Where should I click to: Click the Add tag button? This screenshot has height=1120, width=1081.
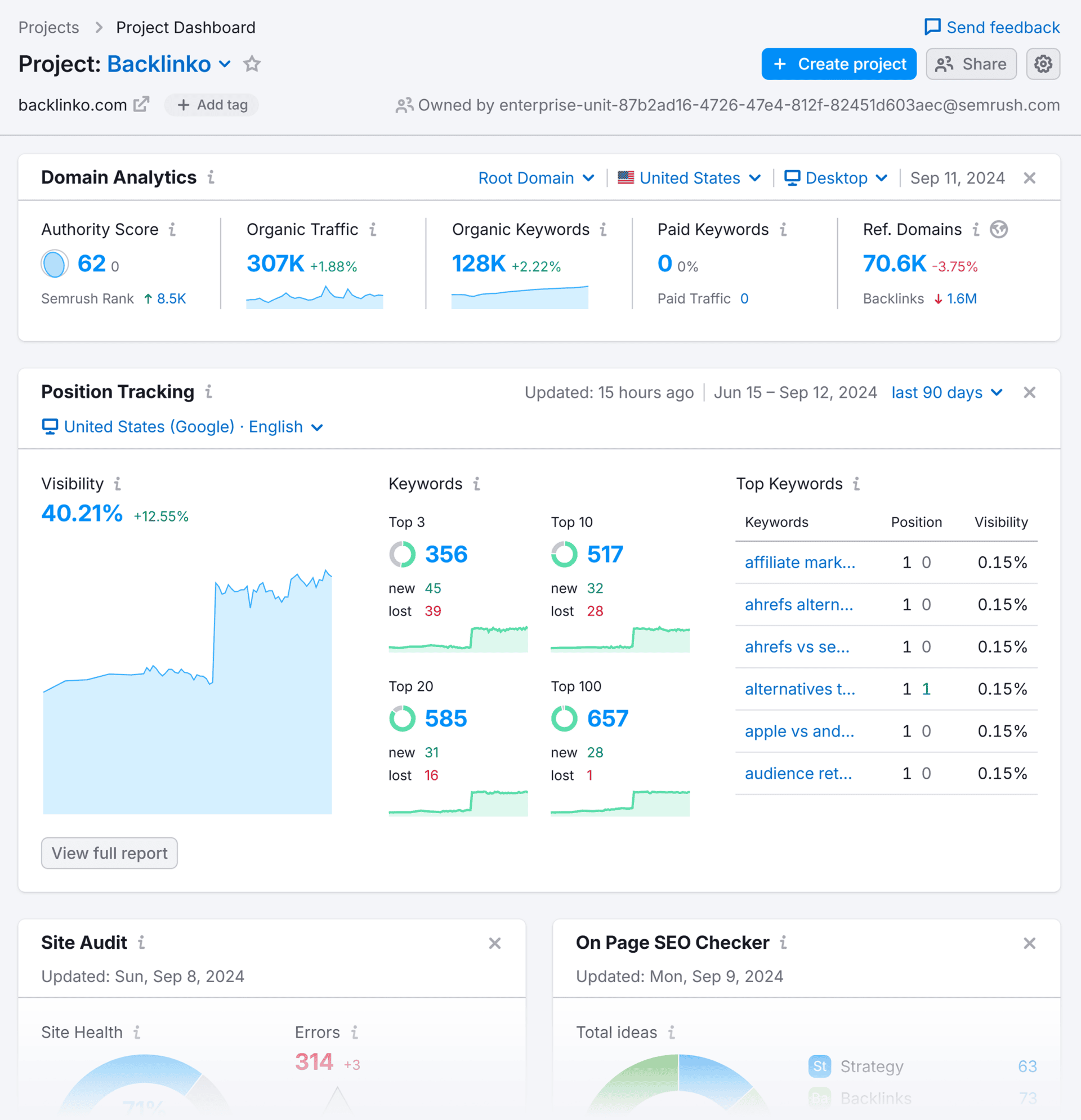click(x=211, y=105)
